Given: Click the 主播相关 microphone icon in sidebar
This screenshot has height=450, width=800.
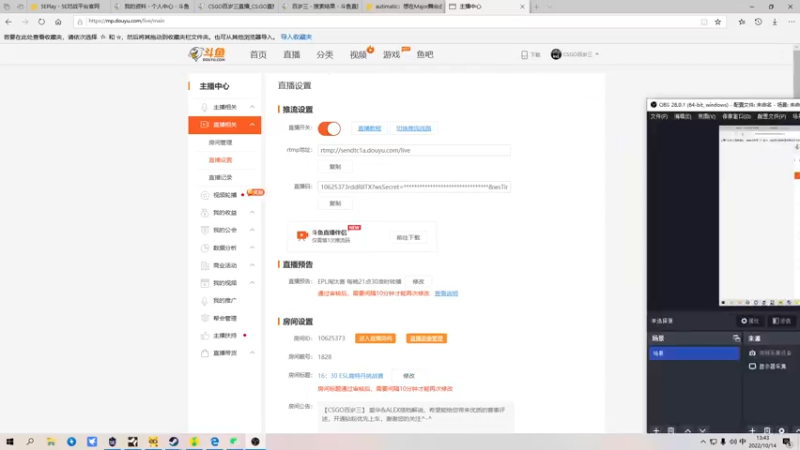Looking at the screenshot, I should click(204, 107).
